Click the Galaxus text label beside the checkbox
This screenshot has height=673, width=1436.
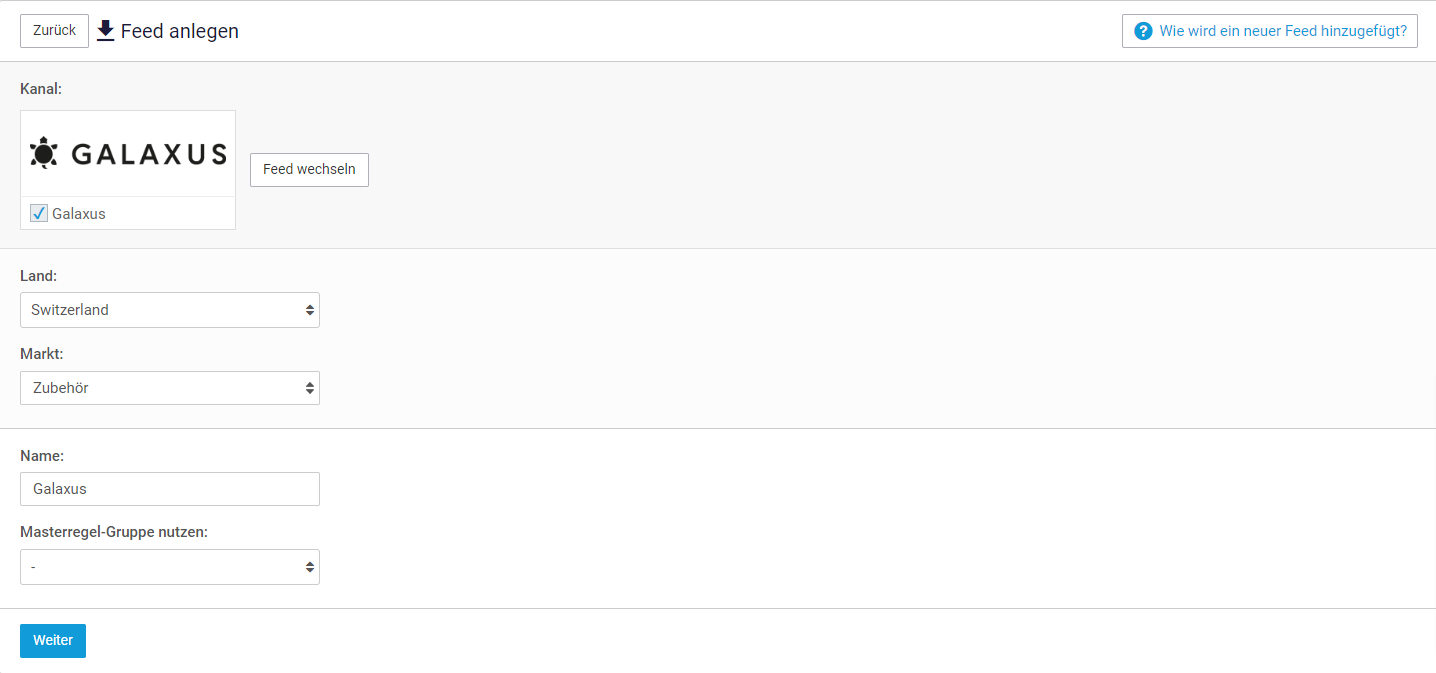pyautogui.click(x=79, y=214)
